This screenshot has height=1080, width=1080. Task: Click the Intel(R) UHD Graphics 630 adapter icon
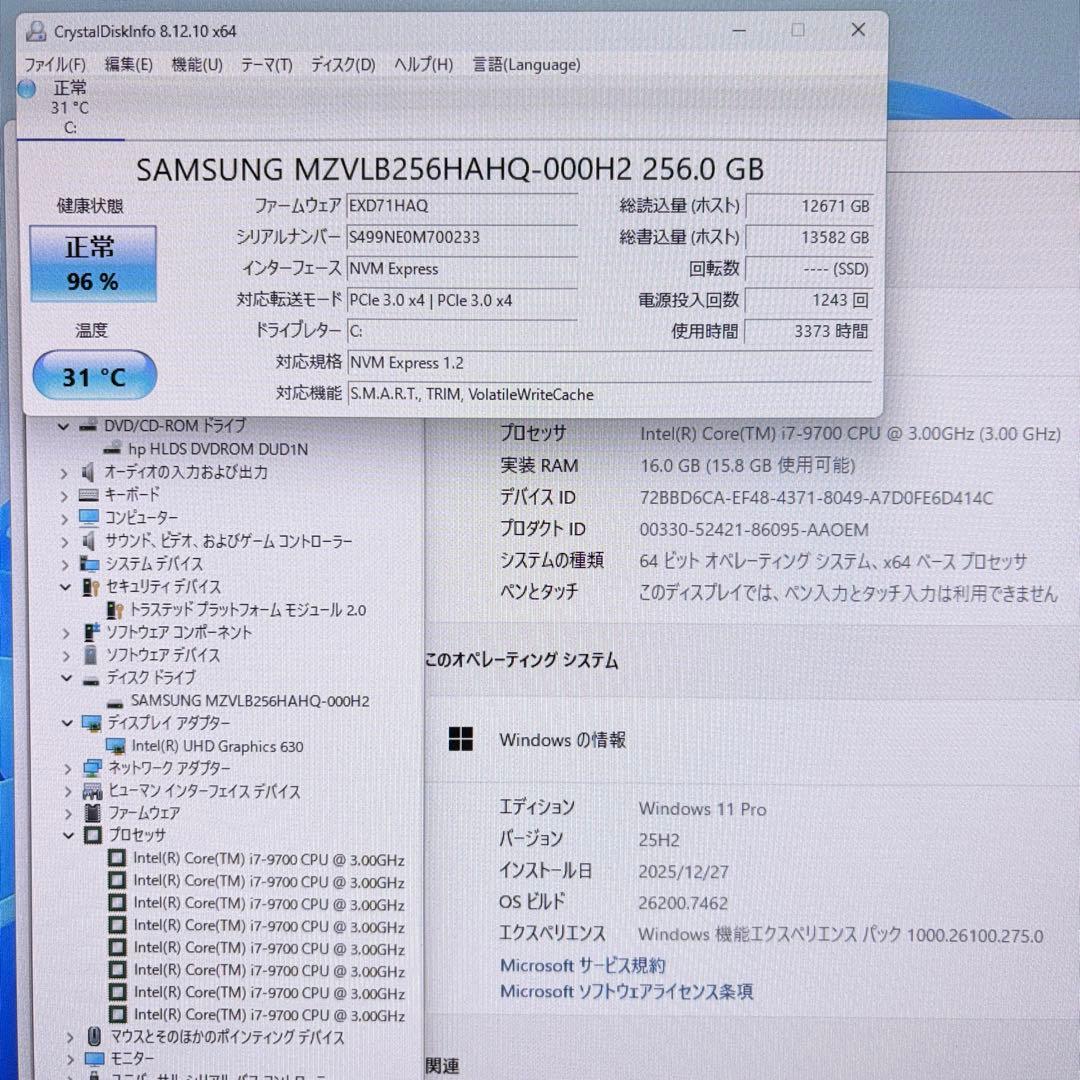click(116, 746)
